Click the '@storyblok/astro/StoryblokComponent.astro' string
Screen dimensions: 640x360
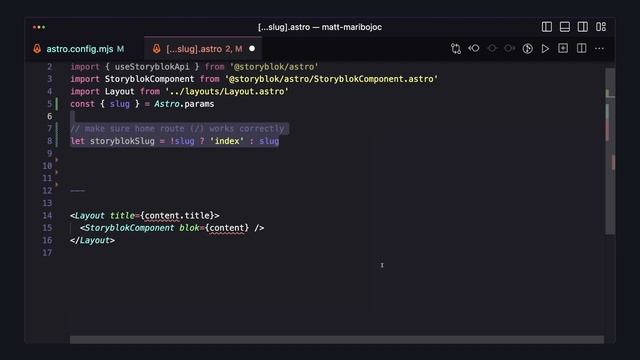tap(331, 79)
